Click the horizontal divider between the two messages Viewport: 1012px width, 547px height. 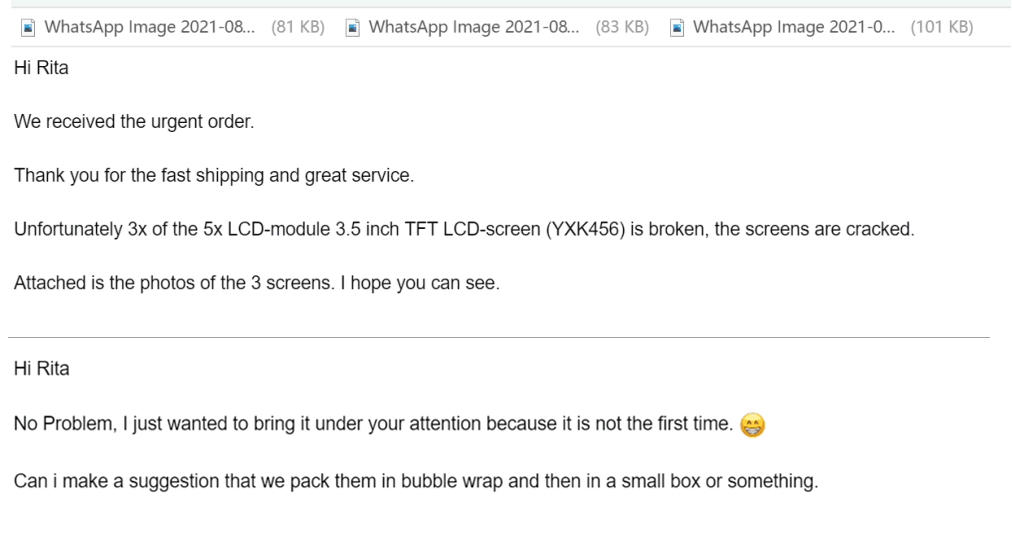coord(500,337)
